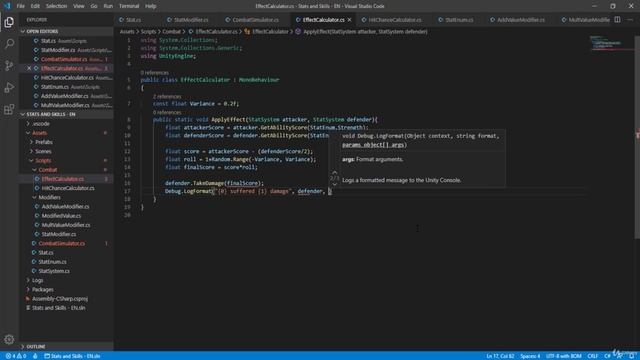Switch to the AddValueModifier.cs tab
Screen dimensions: 640x360
(x=520, y=20)
